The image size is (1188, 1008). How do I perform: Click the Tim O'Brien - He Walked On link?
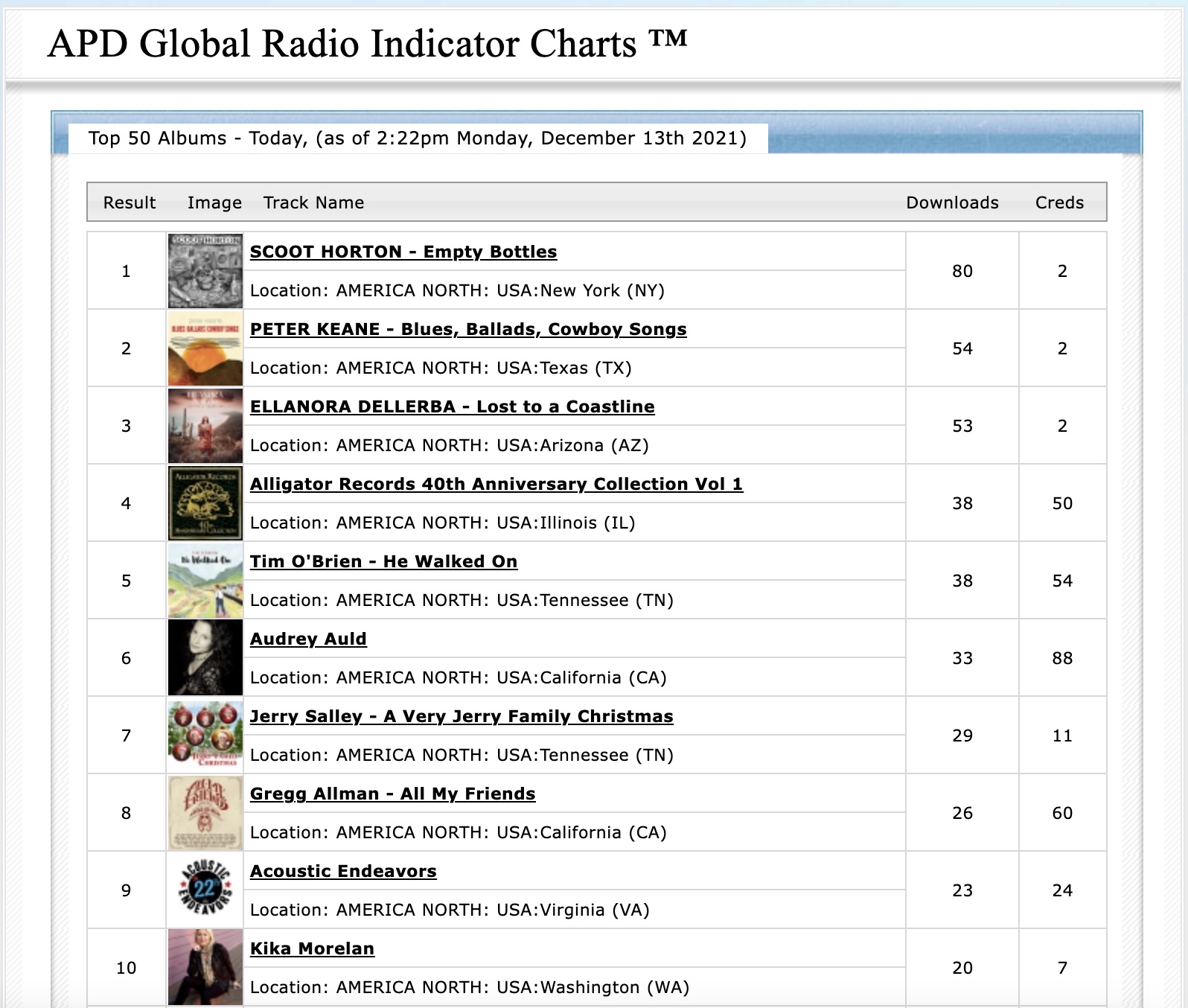click(x=383, y=561)
